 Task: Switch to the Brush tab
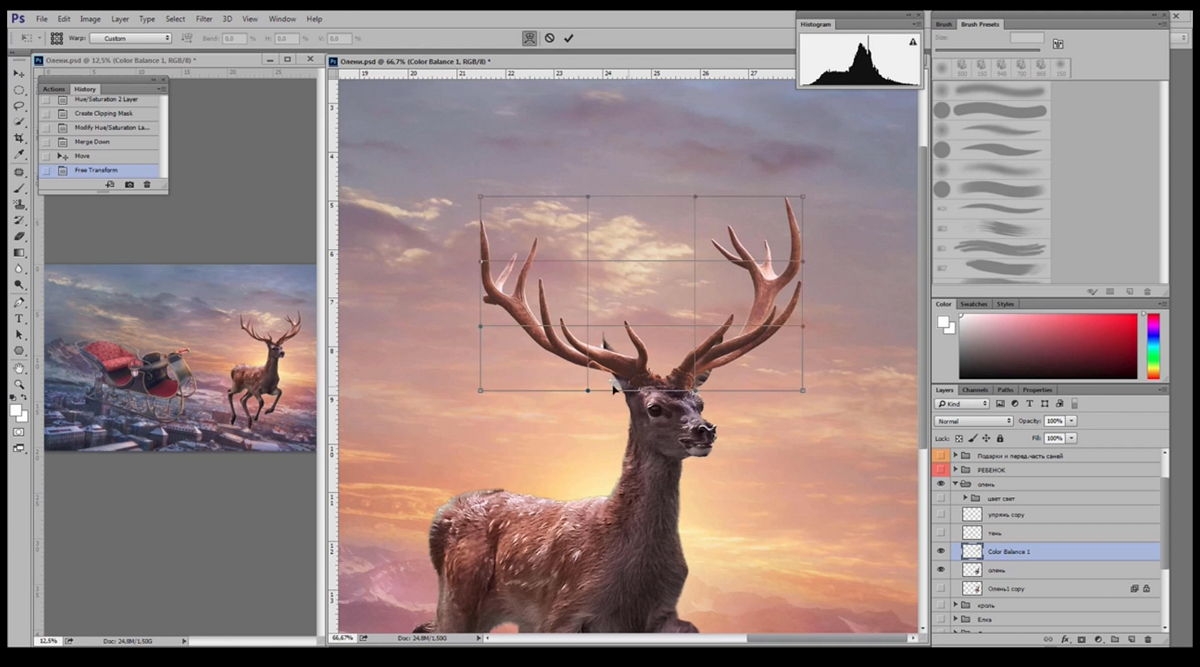944,24
